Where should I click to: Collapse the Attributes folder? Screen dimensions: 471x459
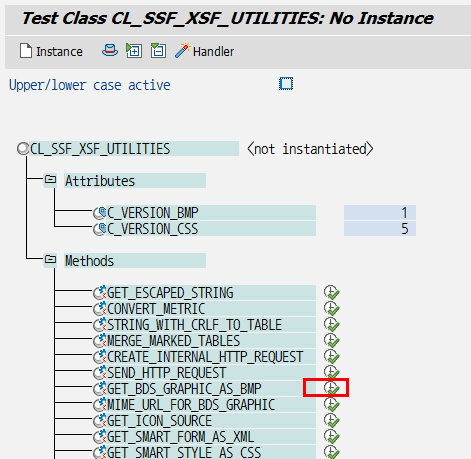(x=50, y=180)
